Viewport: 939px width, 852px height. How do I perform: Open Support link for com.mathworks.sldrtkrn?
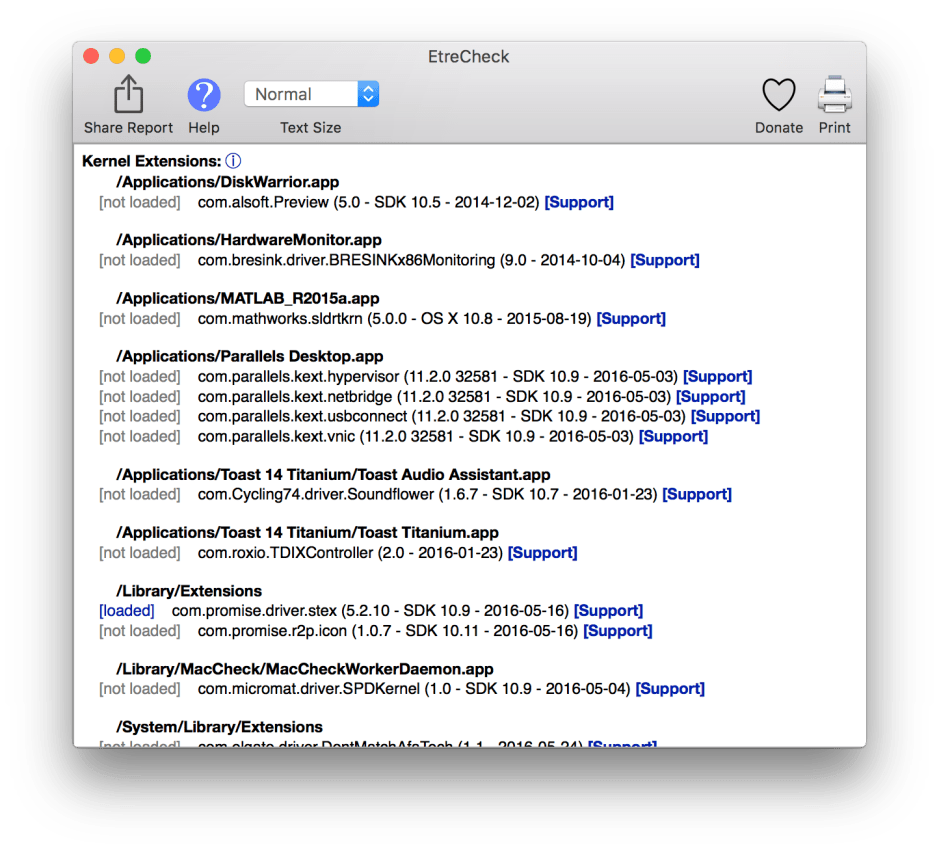pyautogui.click(x=630, y=319)
